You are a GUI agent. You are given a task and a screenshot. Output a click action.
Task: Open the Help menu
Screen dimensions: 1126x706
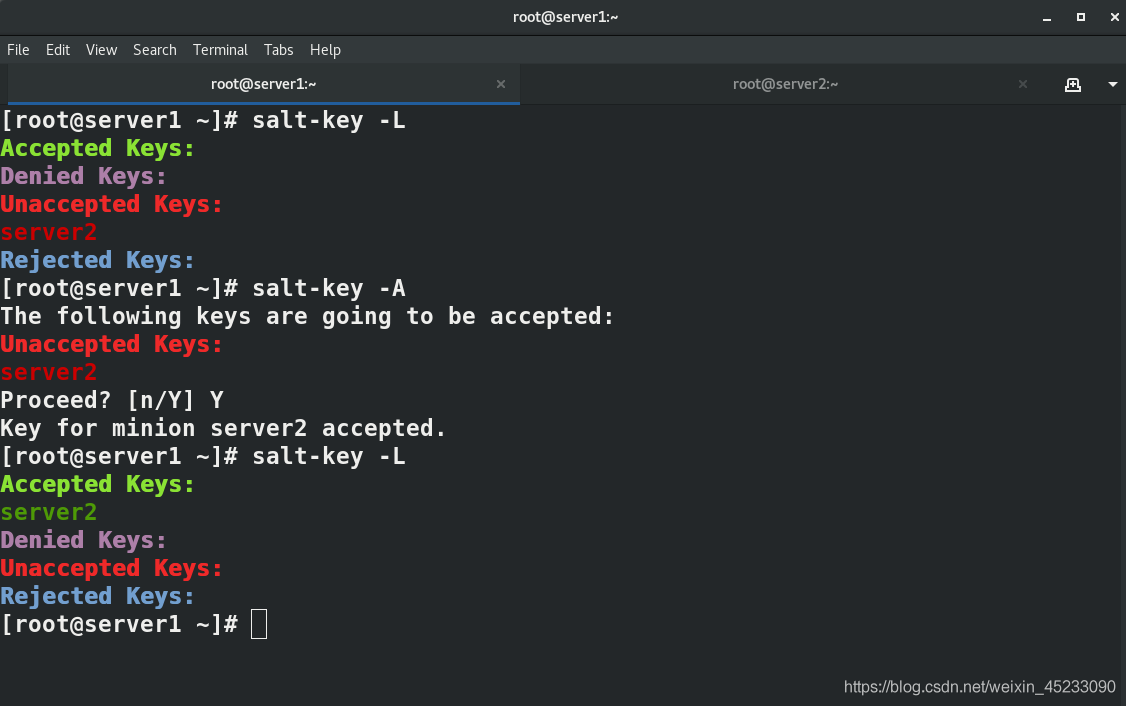pyautogui.click(x=325, y=50)
